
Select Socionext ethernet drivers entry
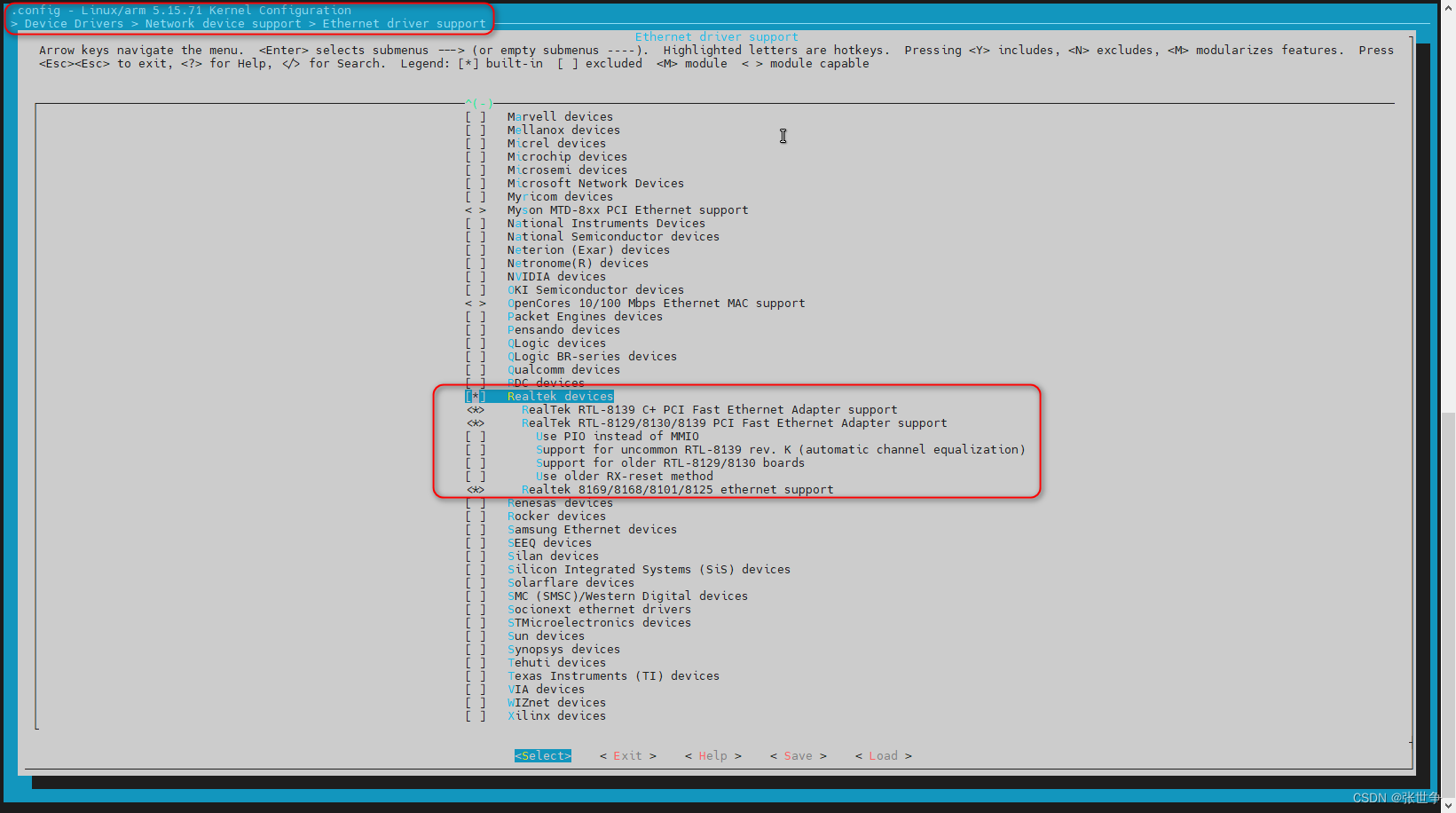click(599, 610)
